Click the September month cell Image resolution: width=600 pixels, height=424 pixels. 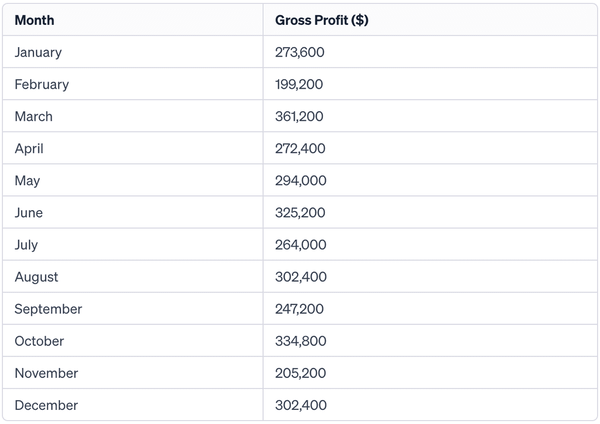48,309
